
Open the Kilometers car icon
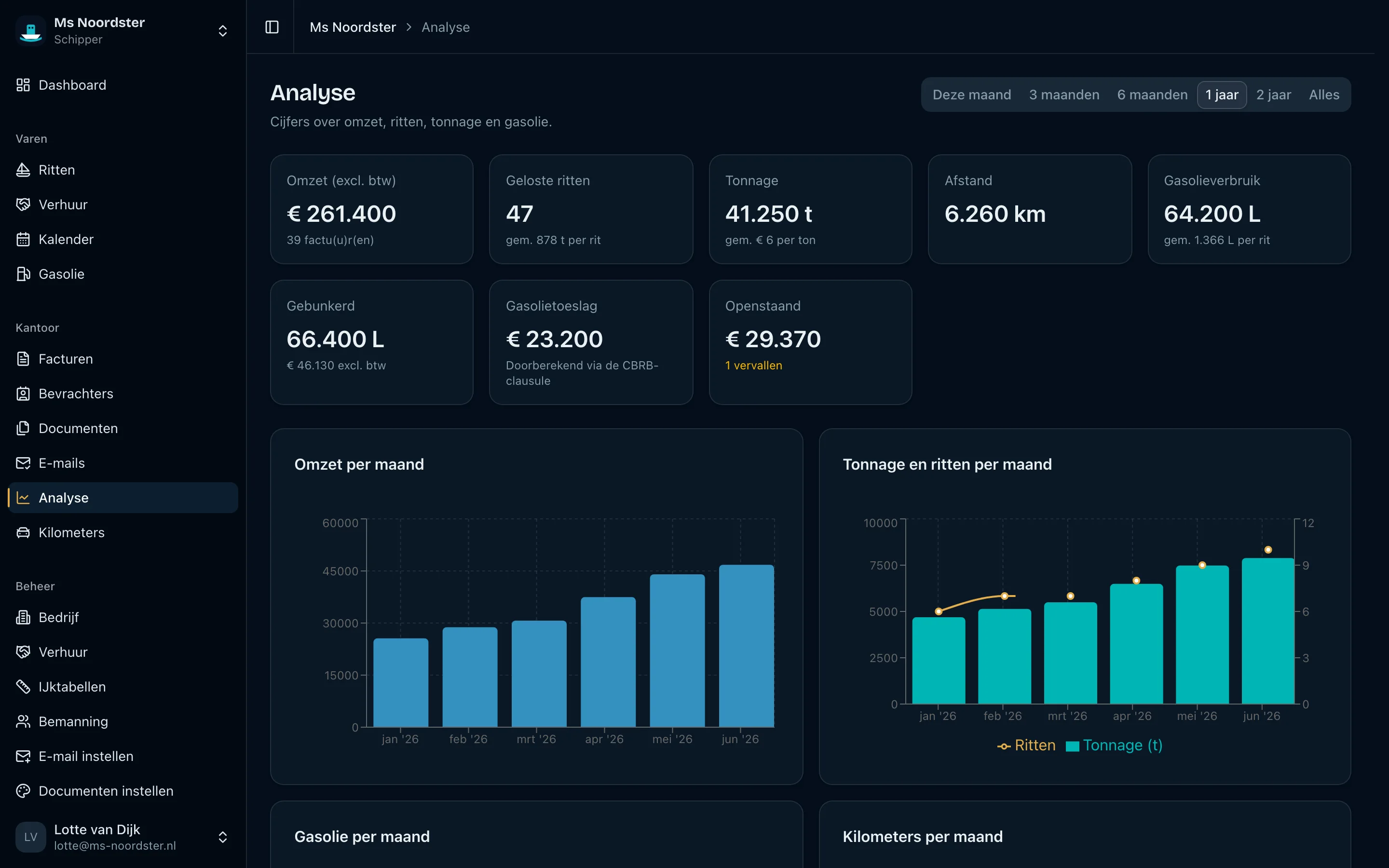[23, 533]
